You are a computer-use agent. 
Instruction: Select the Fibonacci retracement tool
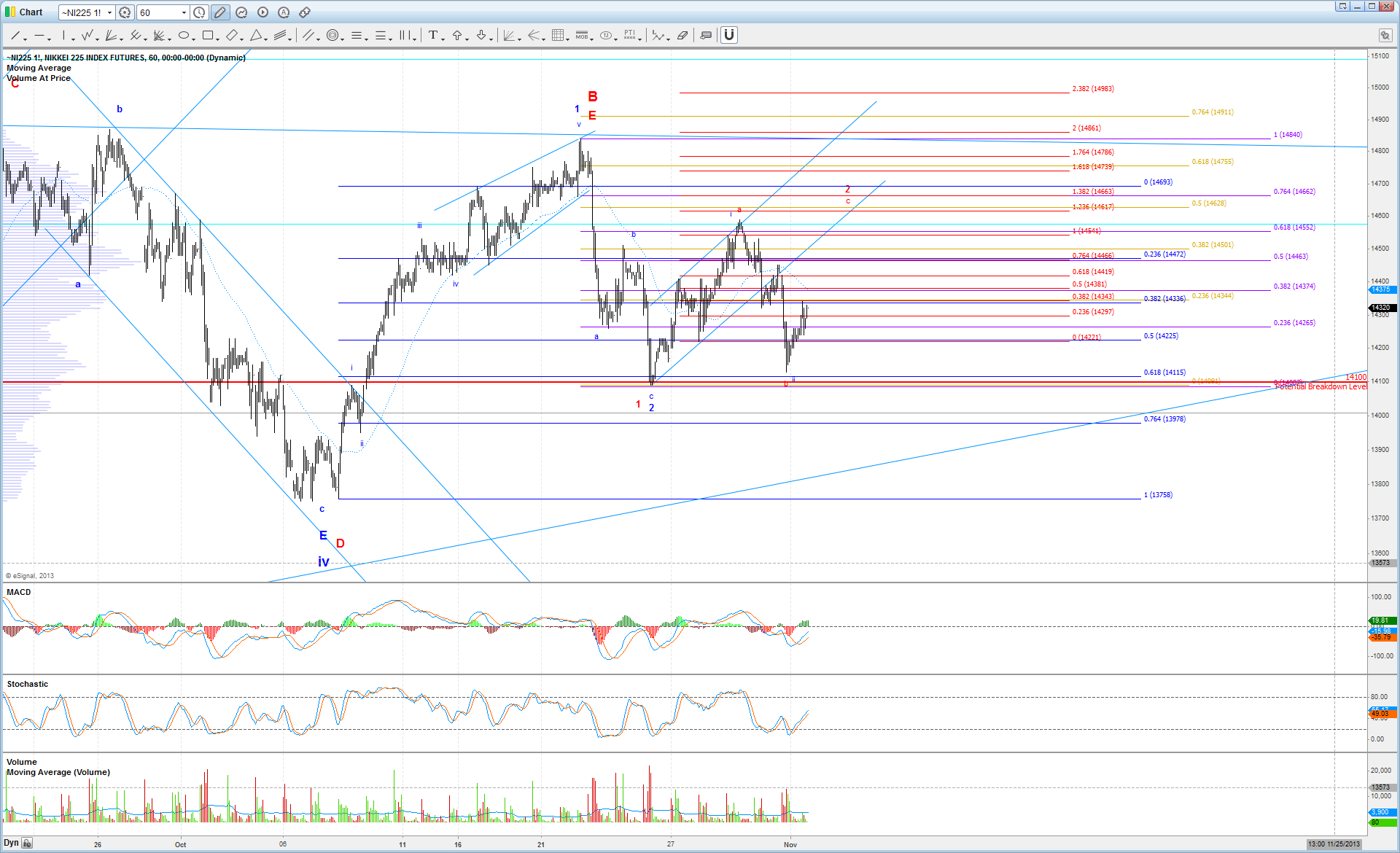(357, 35)
